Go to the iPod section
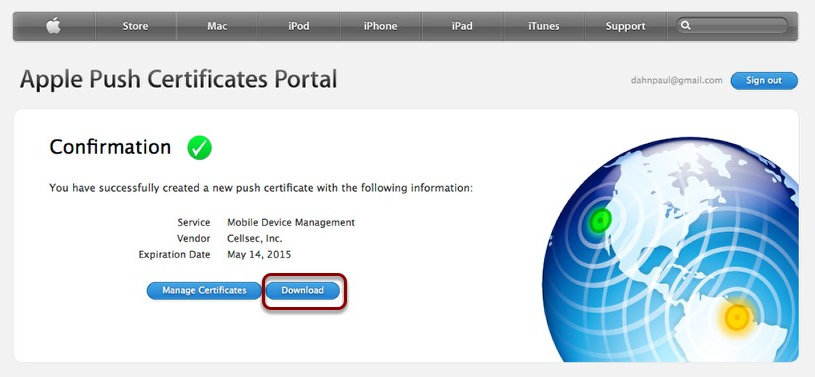 (x=299, y=26)
